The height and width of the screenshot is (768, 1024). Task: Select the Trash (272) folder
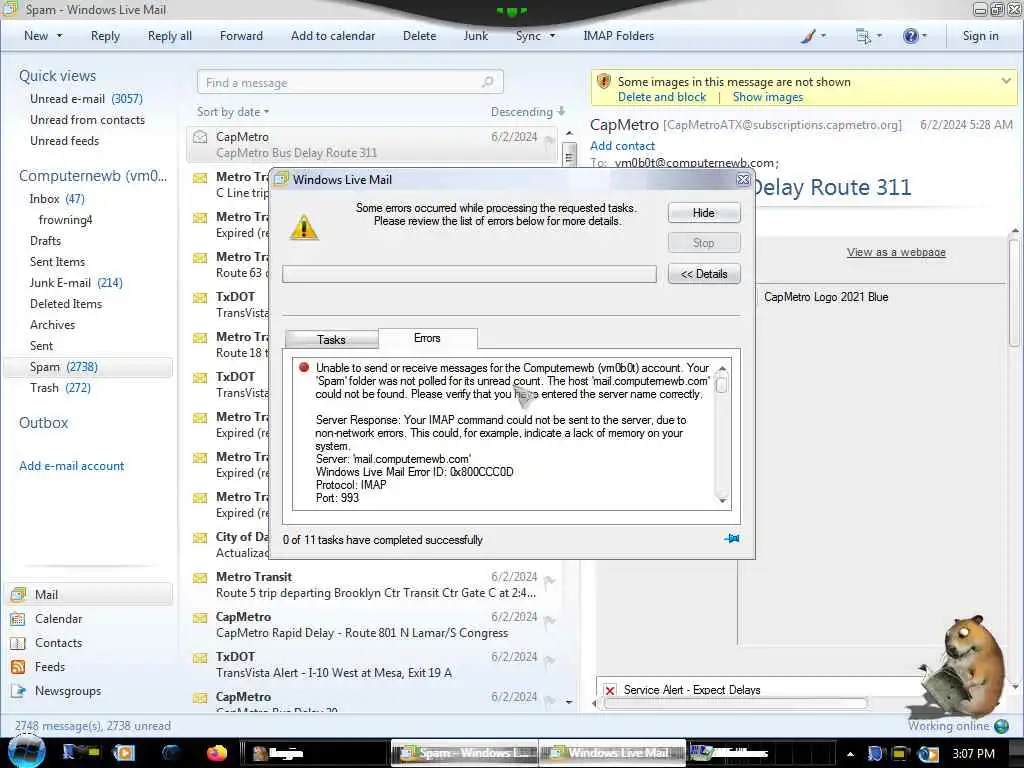click(60, 388)
